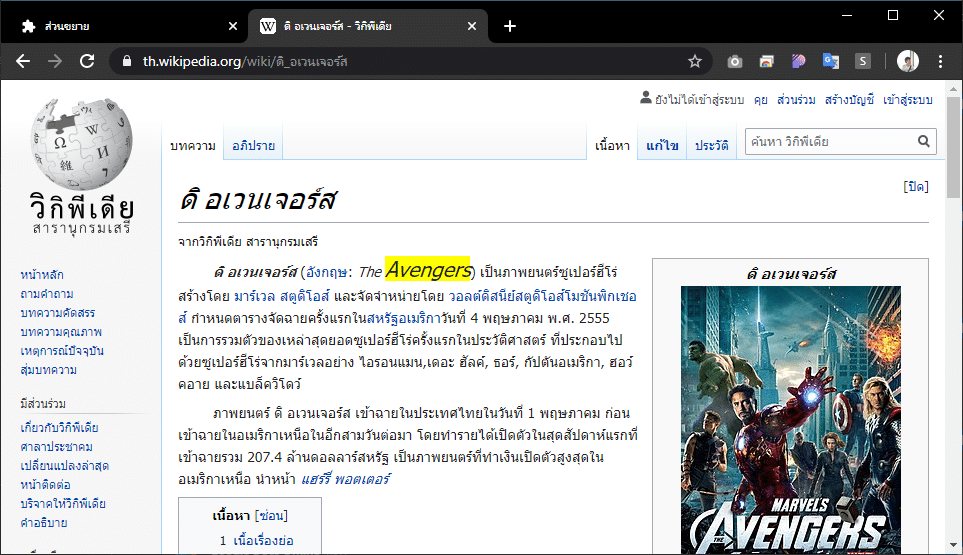Jump to เนื้อเรื่องย่อ section

click(x=263, y=541)
